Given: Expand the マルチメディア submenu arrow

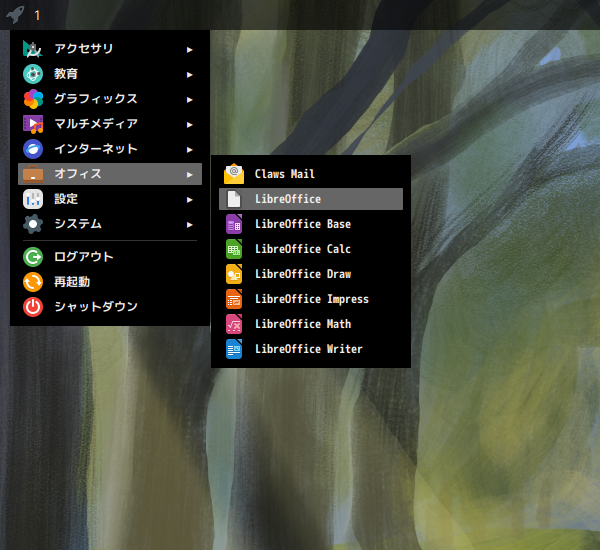Looking at the screenshot, I should 189,125.
